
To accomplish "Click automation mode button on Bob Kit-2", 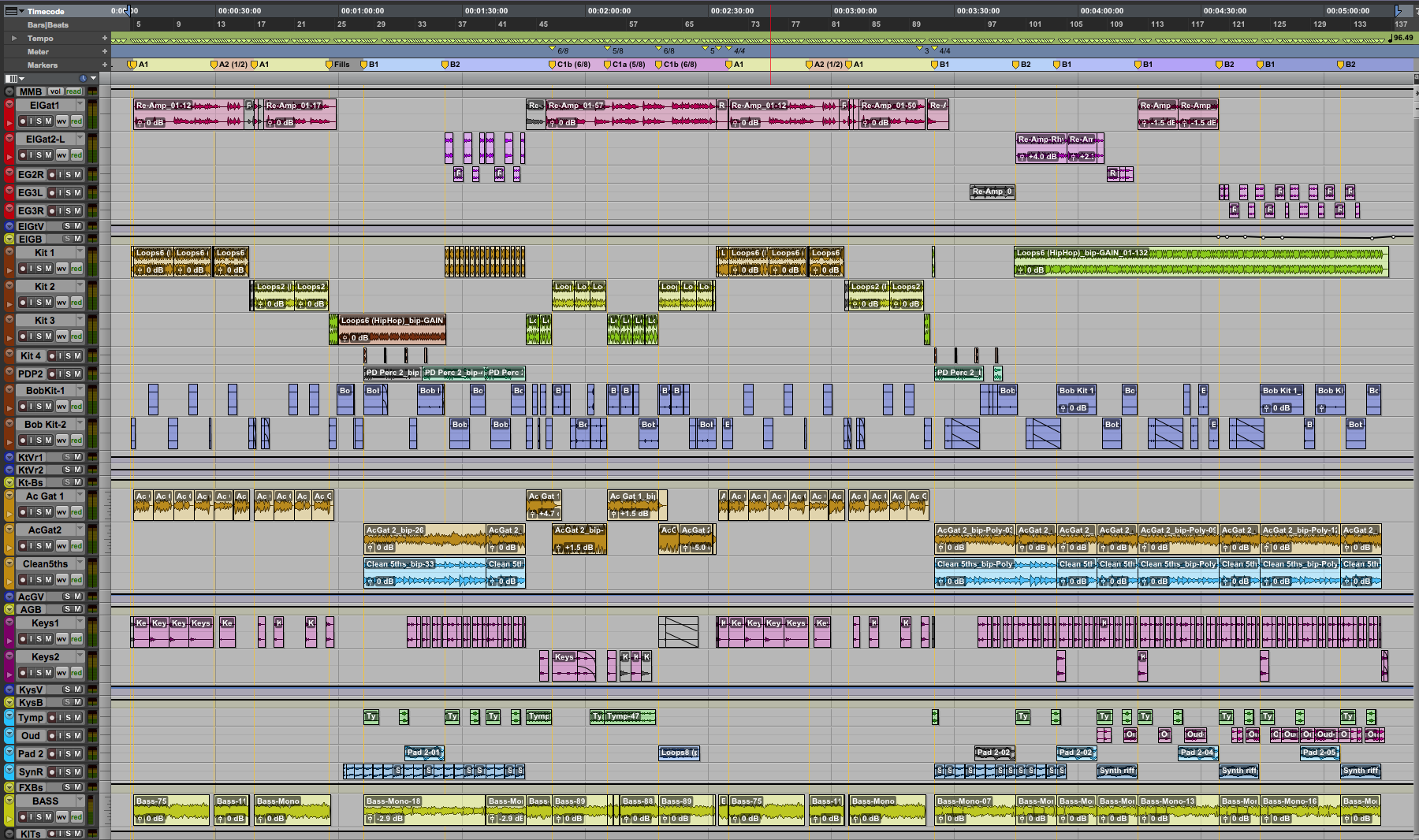I will (76, 440).
